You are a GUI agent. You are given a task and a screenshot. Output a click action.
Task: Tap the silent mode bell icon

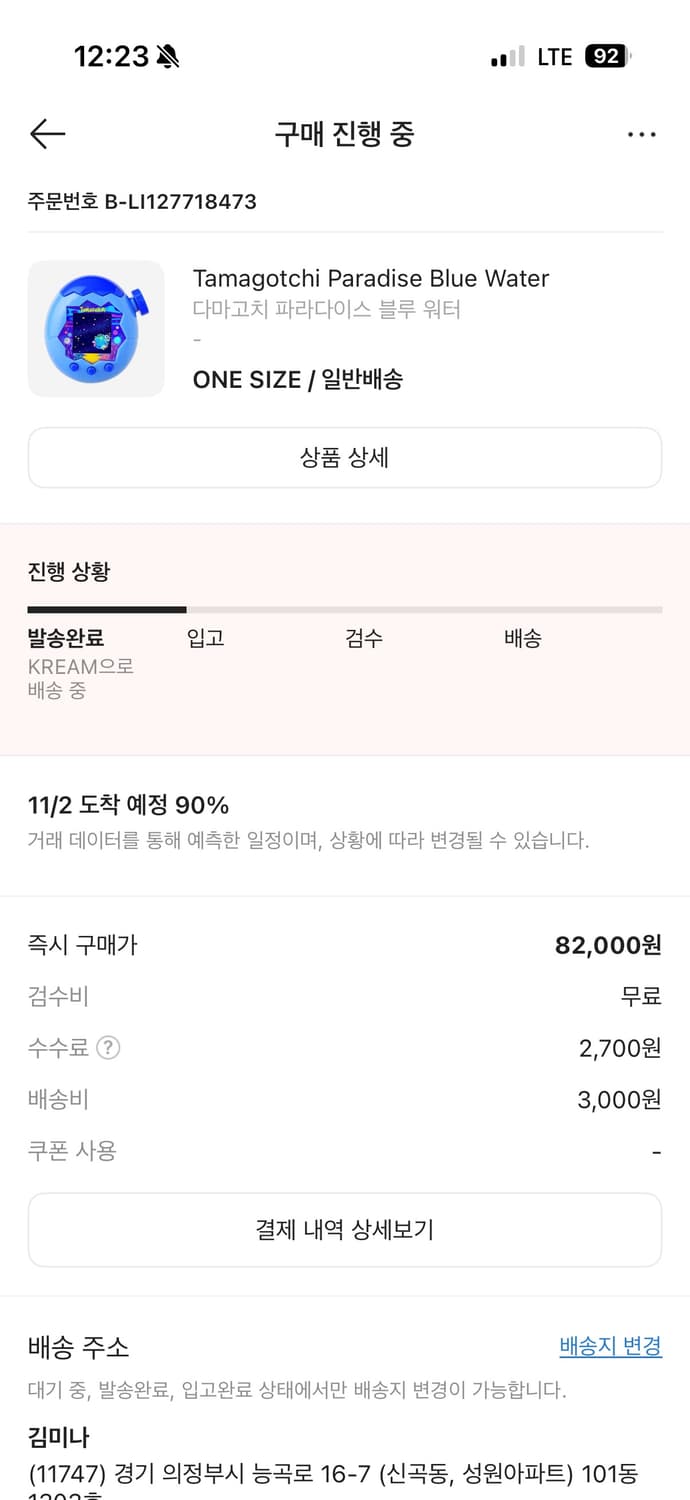tap(168, 57)
